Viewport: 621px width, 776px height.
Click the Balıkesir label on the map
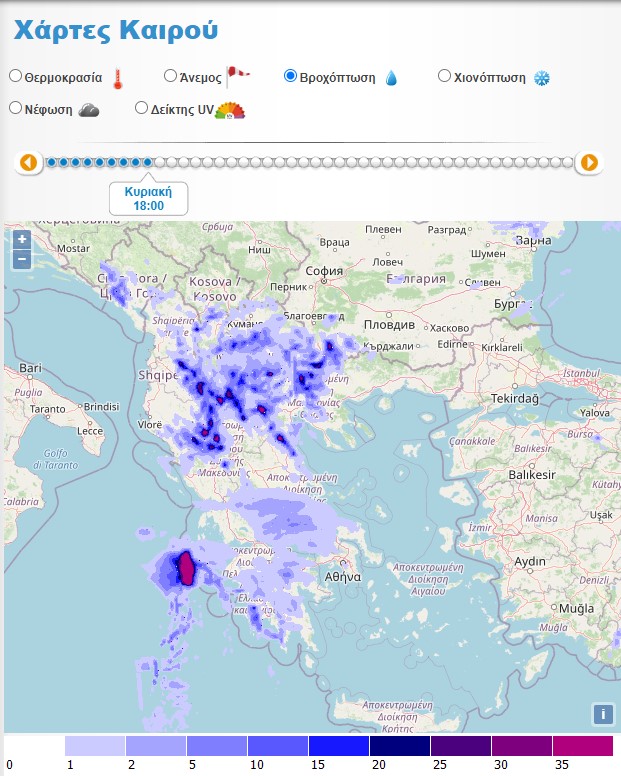tap(532, 475)
